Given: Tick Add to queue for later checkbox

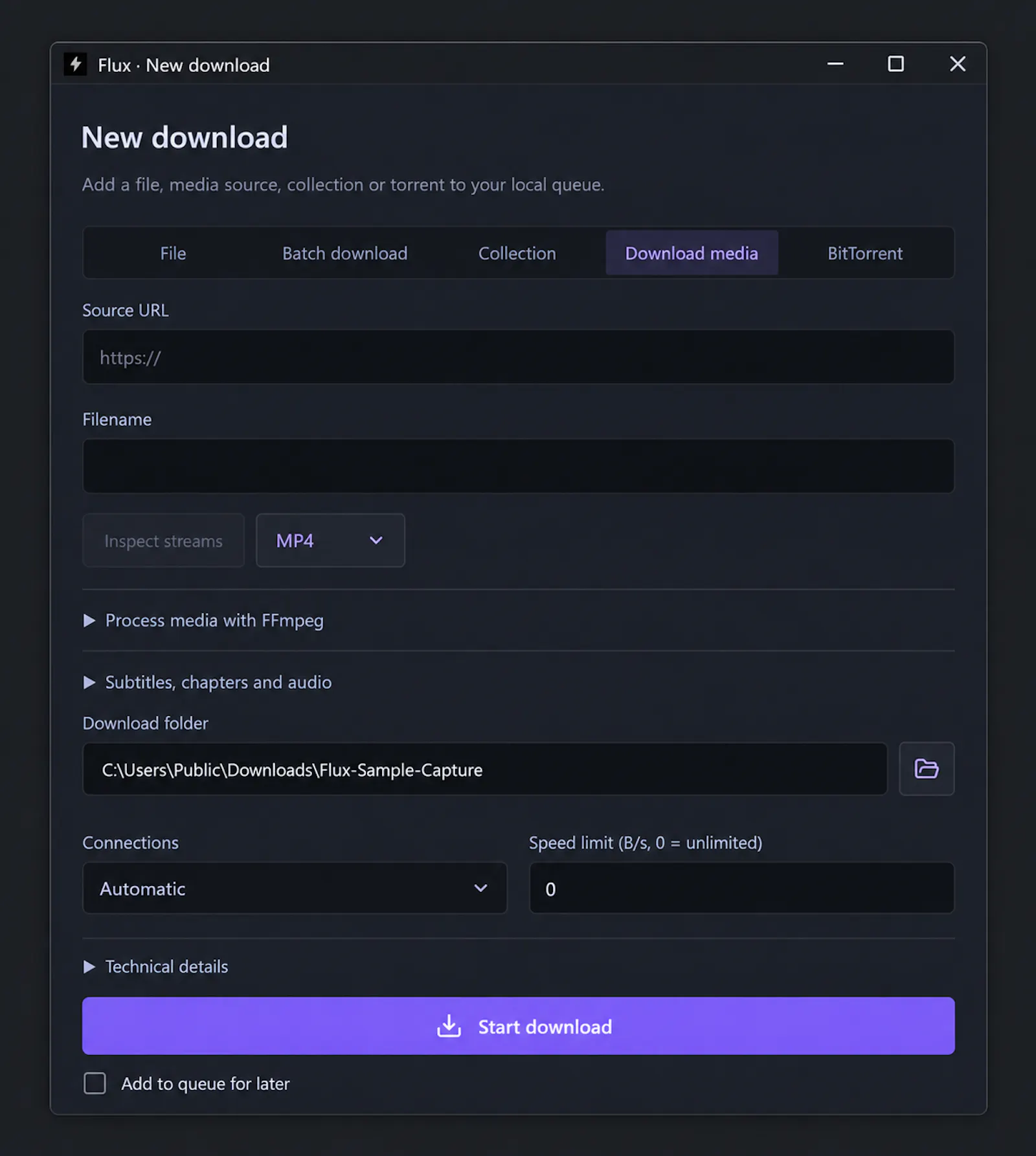Looking at the screenshot, I should (95, 1083).
